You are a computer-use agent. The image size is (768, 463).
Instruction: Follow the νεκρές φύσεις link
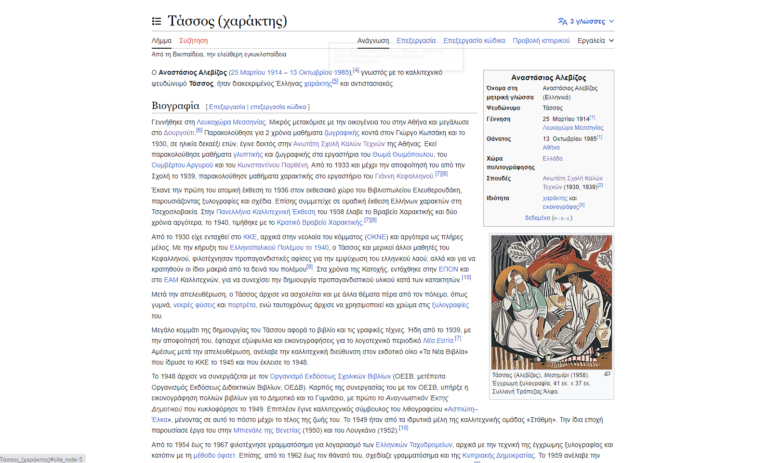(x=194, y=305)
